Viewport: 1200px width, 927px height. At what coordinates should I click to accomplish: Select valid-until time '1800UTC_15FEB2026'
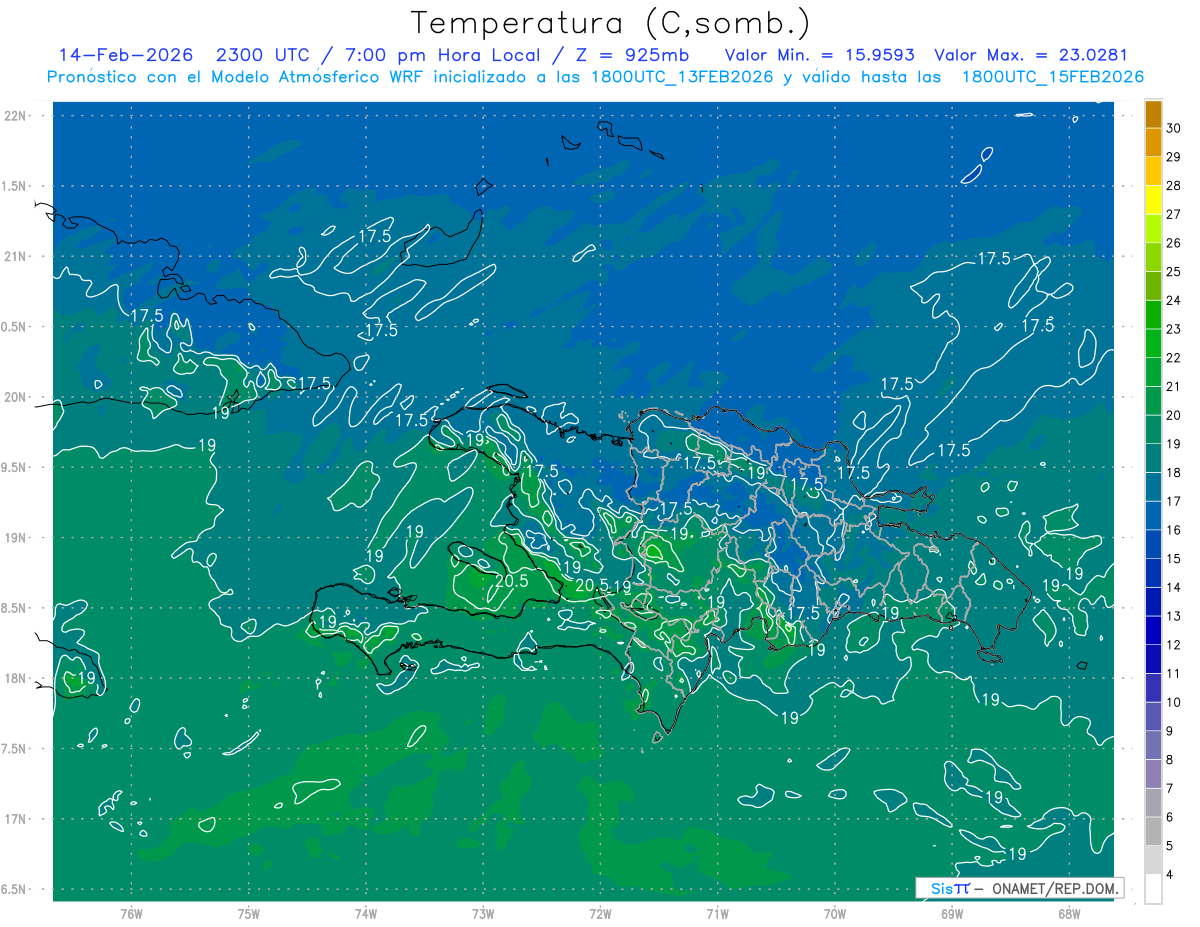click(x=1052, y=77)
